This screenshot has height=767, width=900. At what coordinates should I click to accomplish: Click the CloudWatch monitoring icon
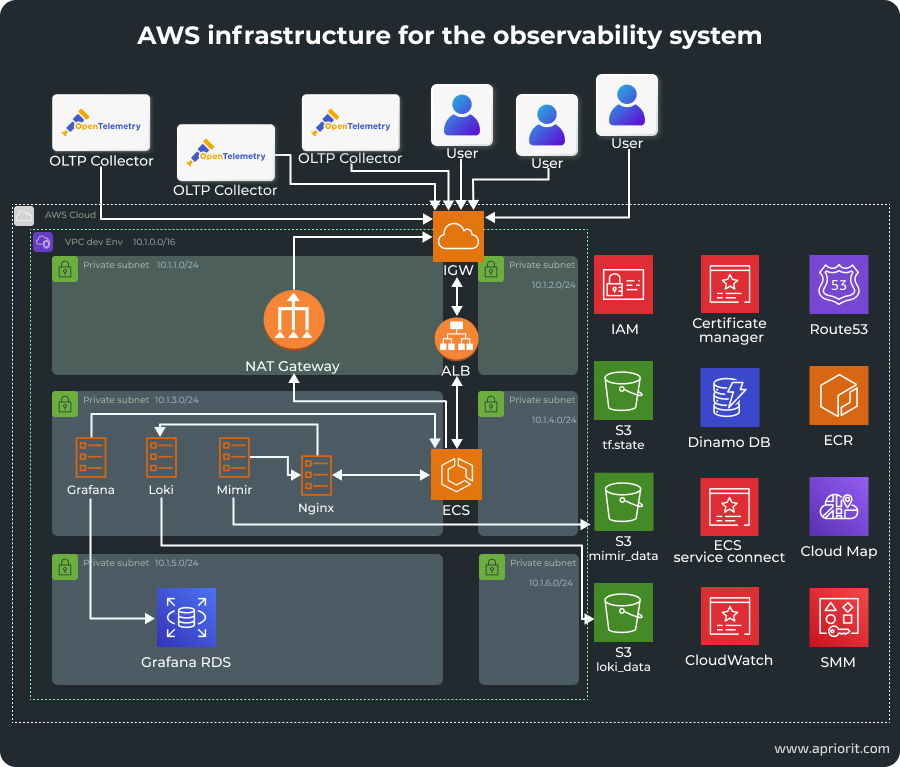point(729,616)
